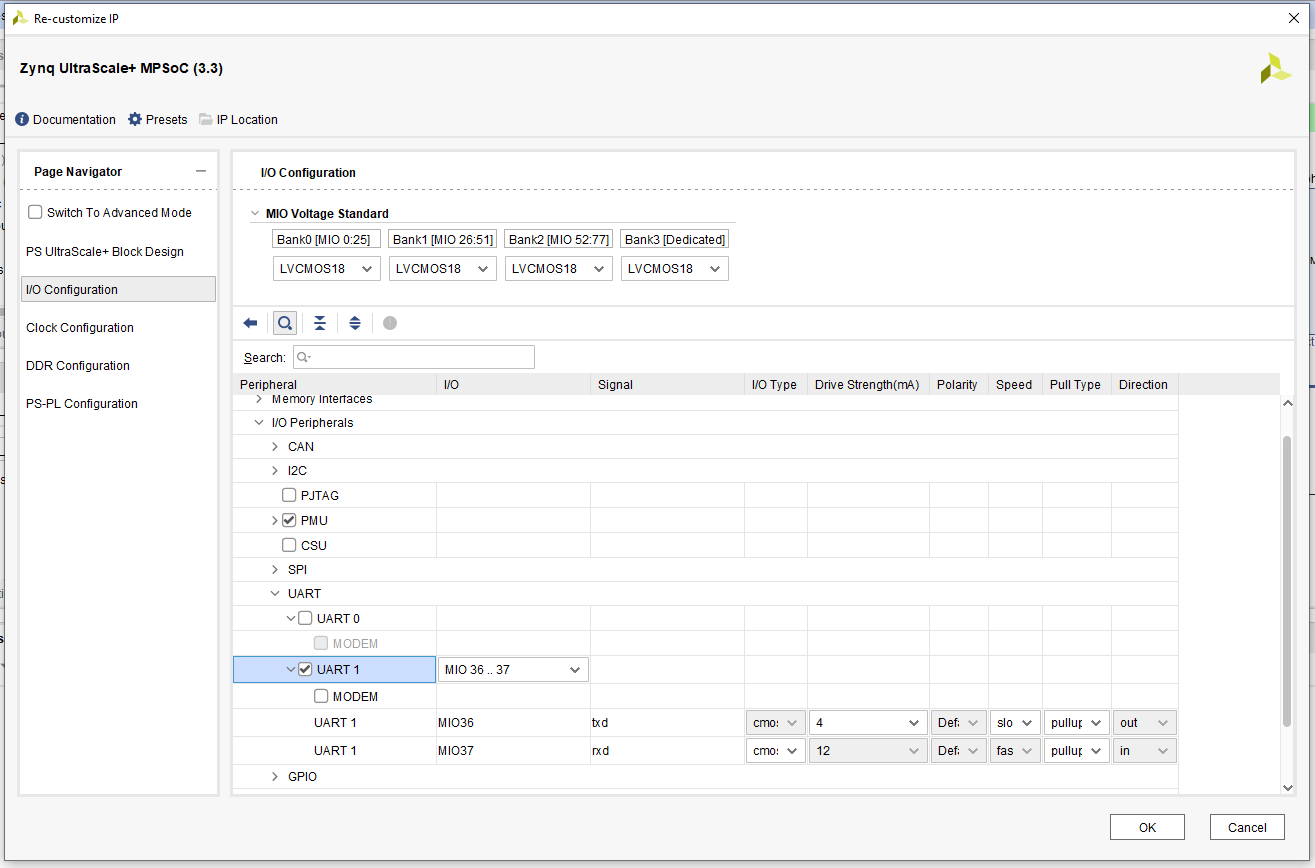Screen dimensions: 1315x868
Task: Expand the Memory Interfaces tree node
Action: tap(259, 399)
